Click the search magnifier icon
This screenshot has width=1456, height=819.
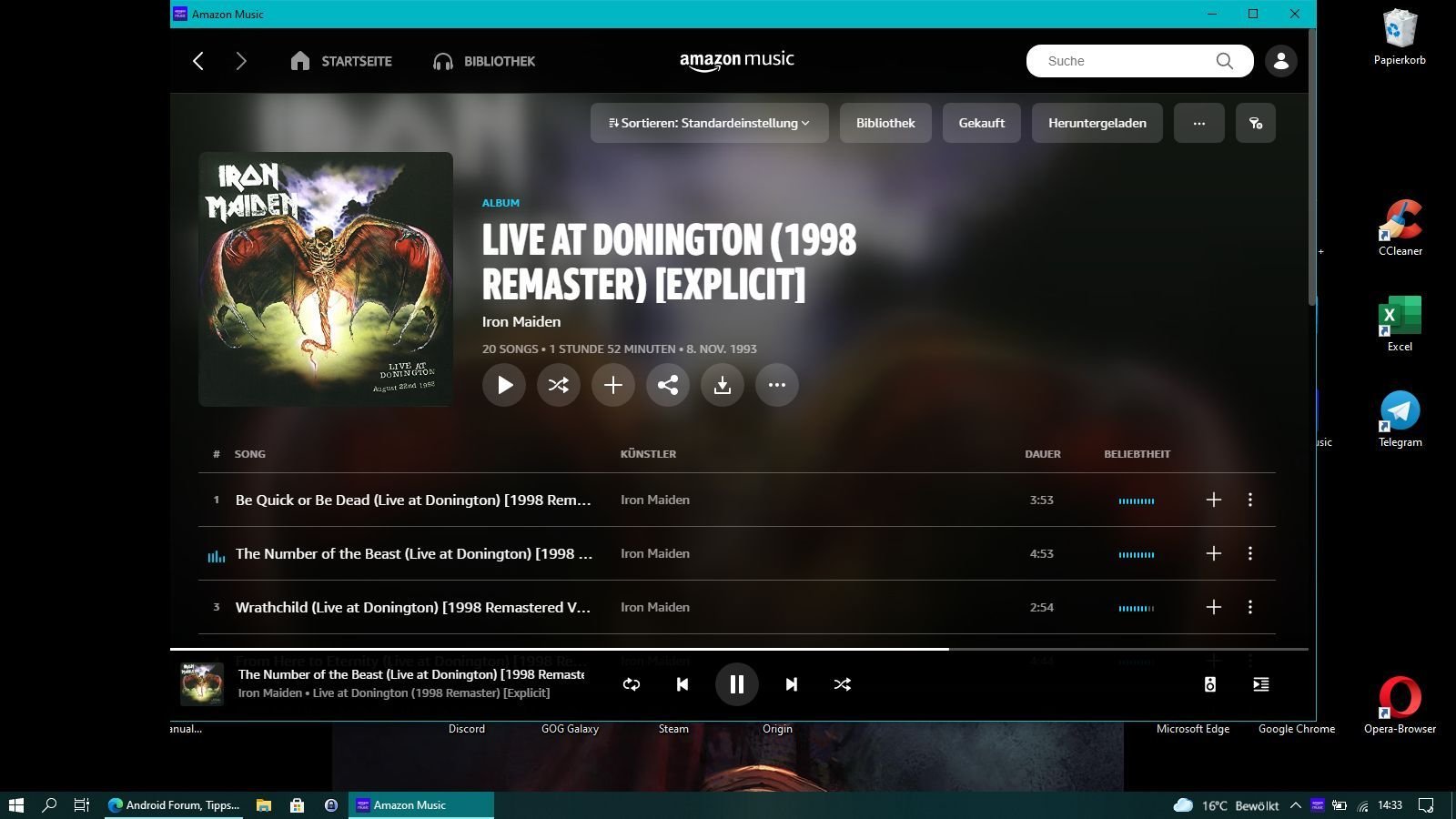click(1225, 61)
